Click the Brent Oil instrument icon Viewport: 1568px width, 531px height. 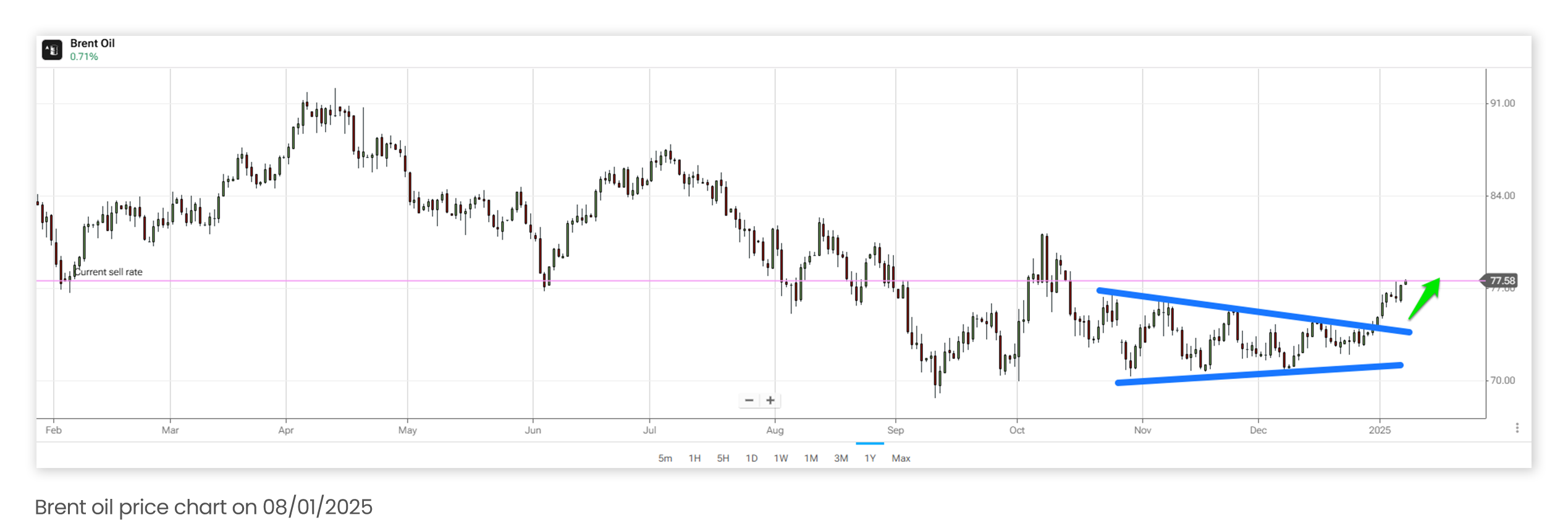pyautogui.click(x=52, y=50)
